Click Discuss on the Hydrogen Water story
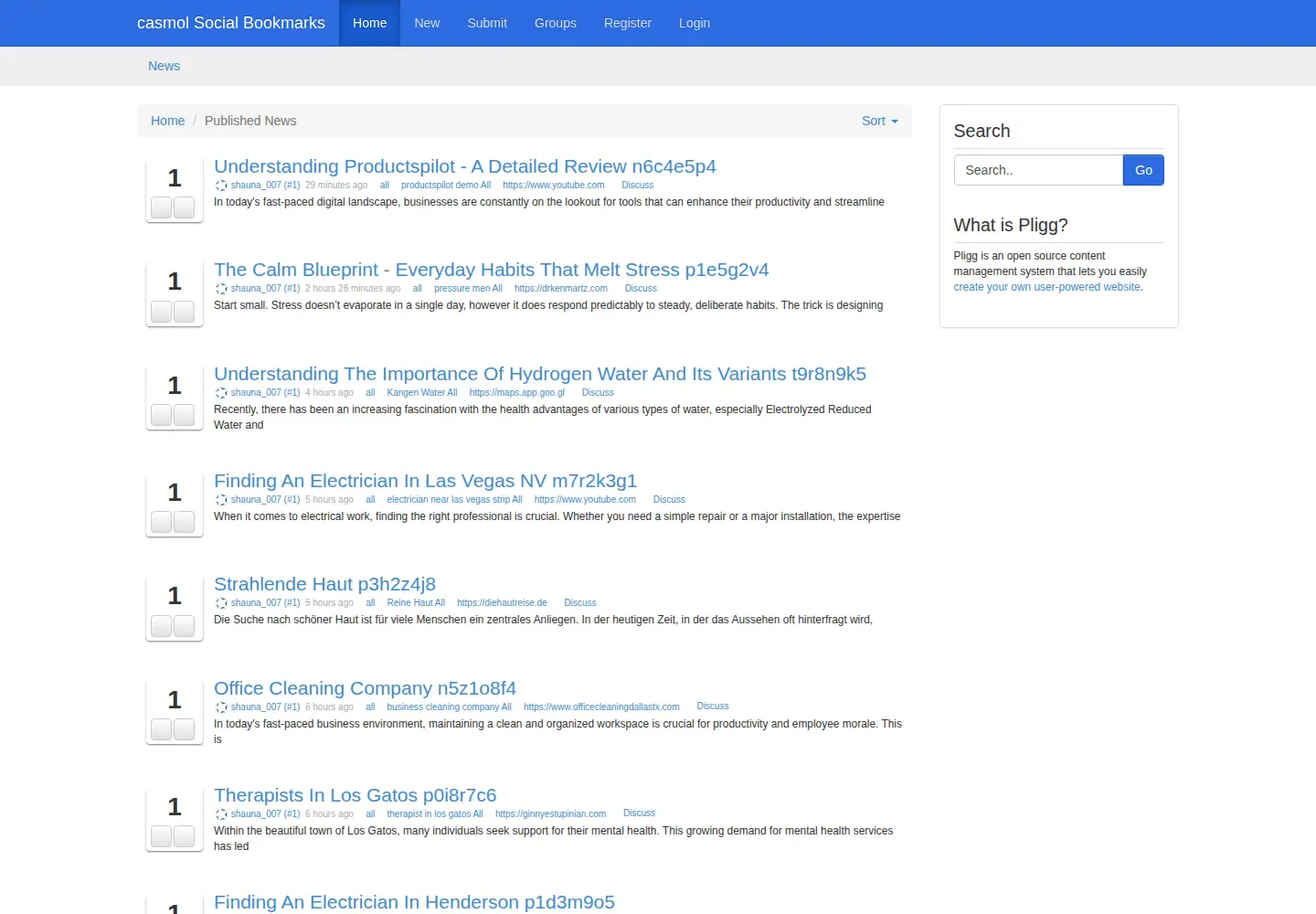Image resolution: width=1316 pixels, height=914 pixels. click(598, 392)
